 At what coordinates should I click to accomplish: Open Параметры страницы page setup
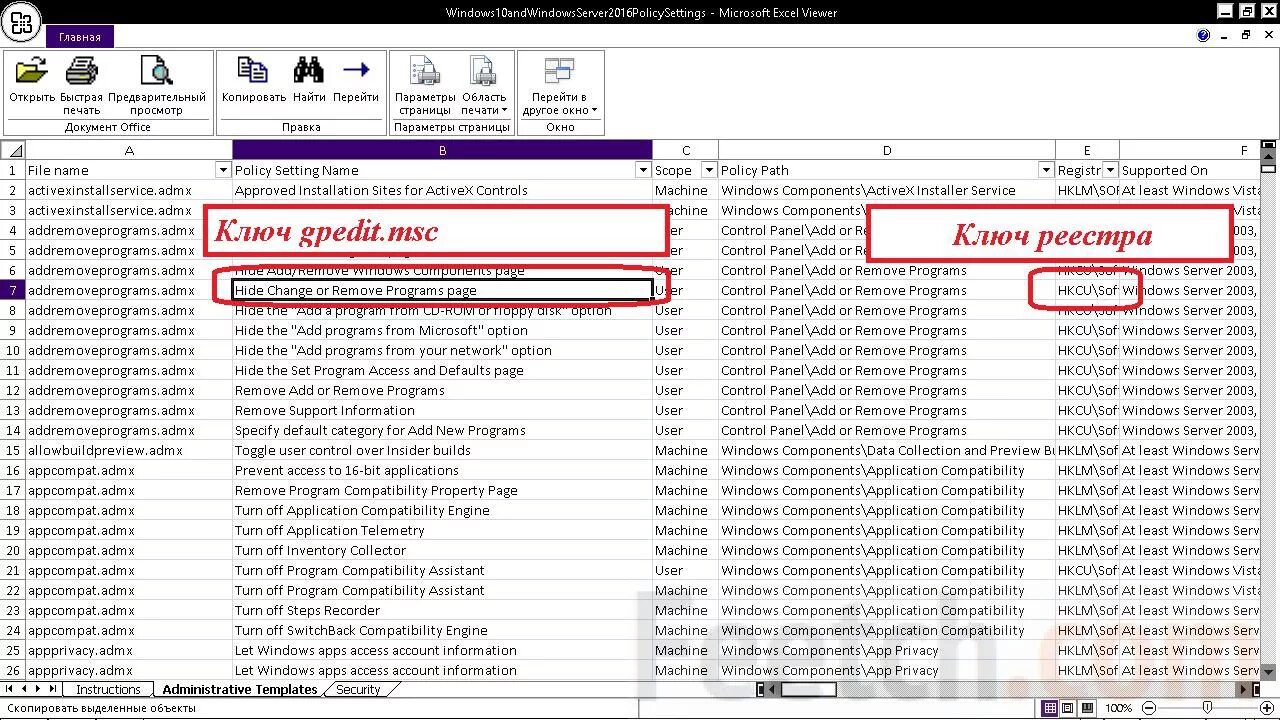pos(425,85)
